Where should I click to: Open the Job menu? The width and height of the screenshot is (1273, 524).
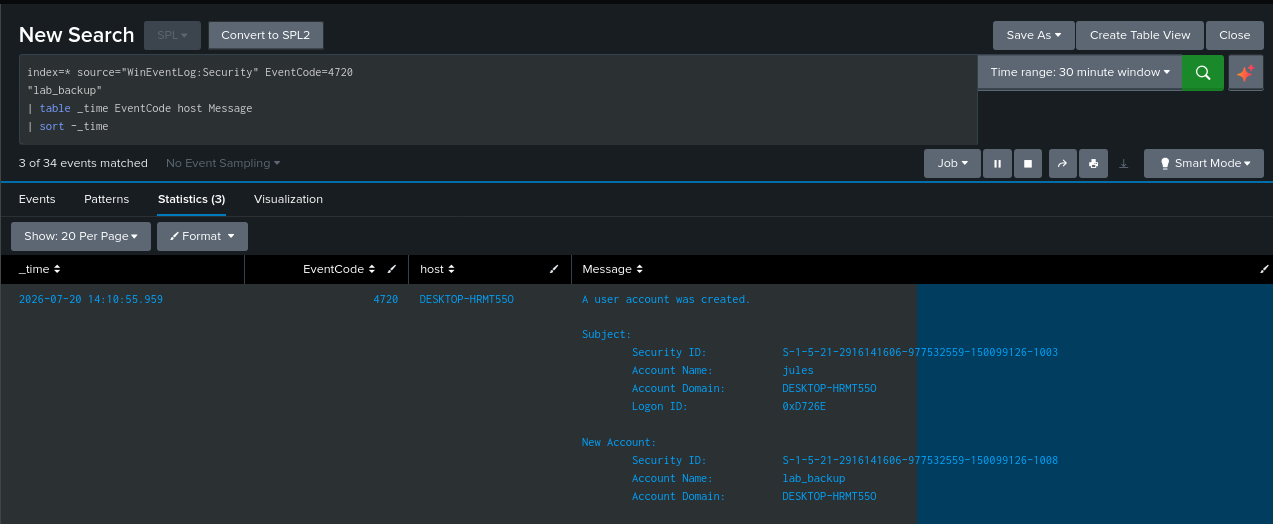point(952,163)
